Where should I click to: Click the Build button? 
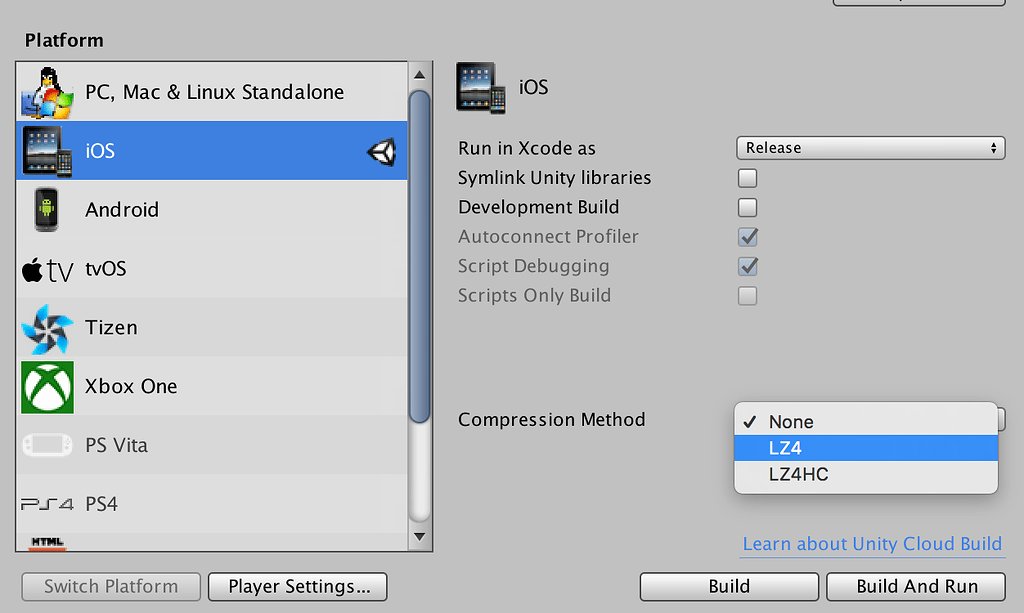point(729,587)
